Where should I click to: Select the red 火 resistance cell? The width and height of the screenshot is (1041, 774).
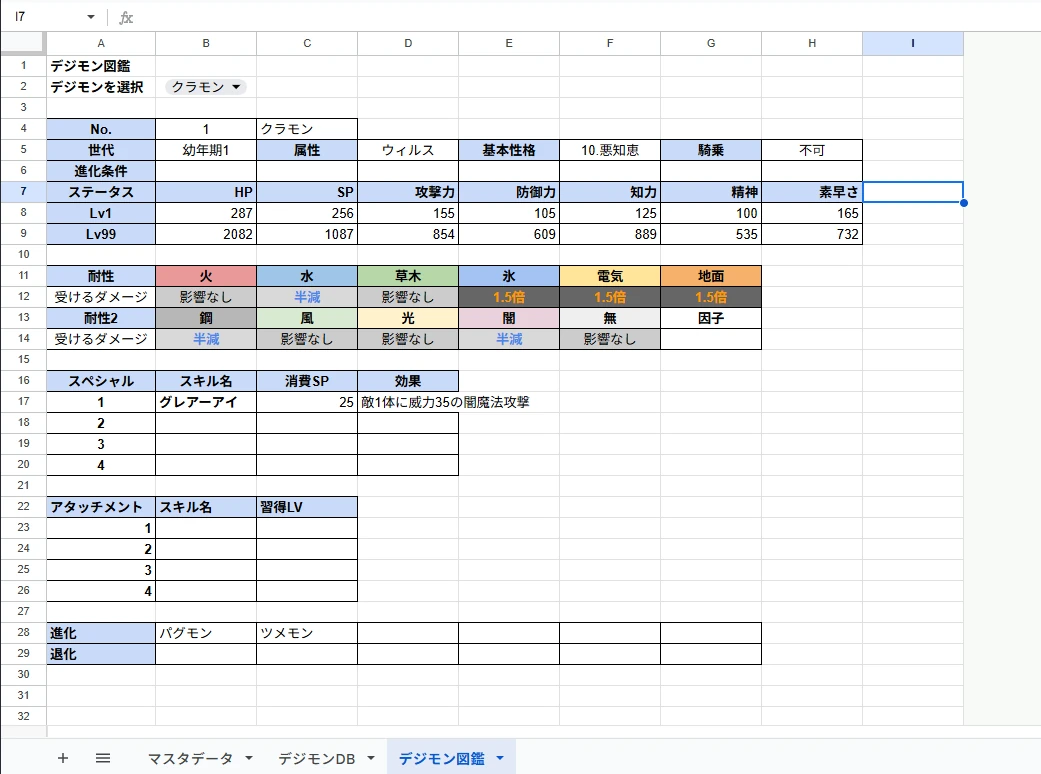[206, 276]
